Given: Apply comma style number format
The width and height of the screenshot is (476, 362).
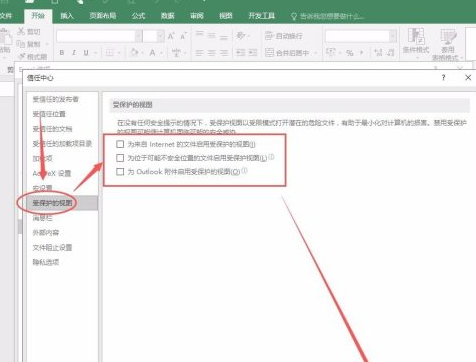Looking at the screenshot, I should (362, 53).
